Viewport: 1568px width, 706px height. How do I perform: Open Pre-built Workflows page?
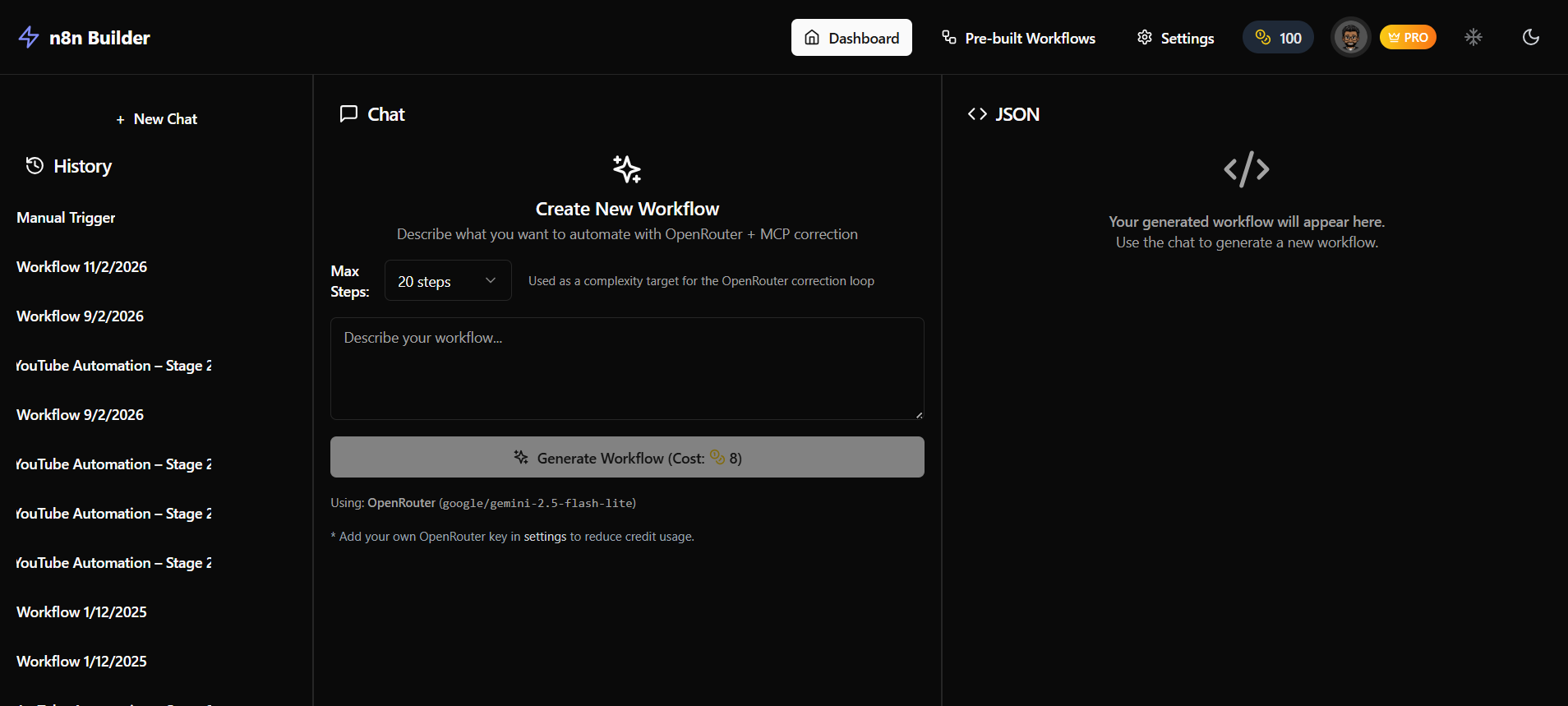[x=1018, y=38]
